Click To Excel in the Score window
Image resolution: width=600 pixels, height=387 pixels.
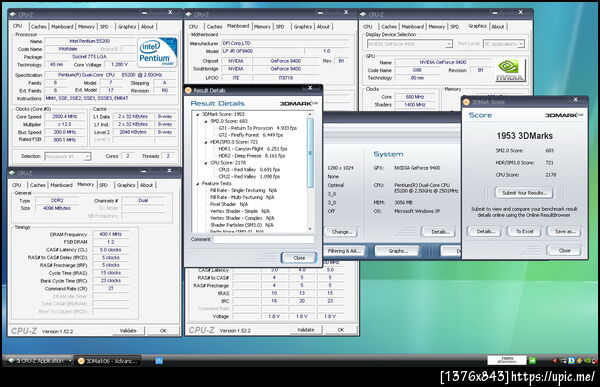click(525, 231)
